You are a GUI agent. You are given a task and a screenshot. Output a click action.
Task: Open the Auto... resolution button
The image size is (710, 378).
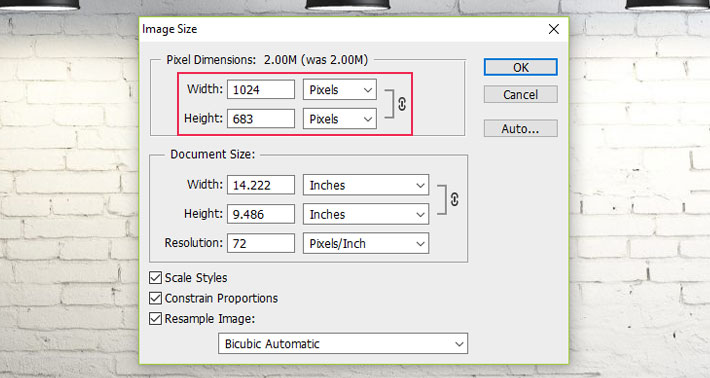pos(521,129)
